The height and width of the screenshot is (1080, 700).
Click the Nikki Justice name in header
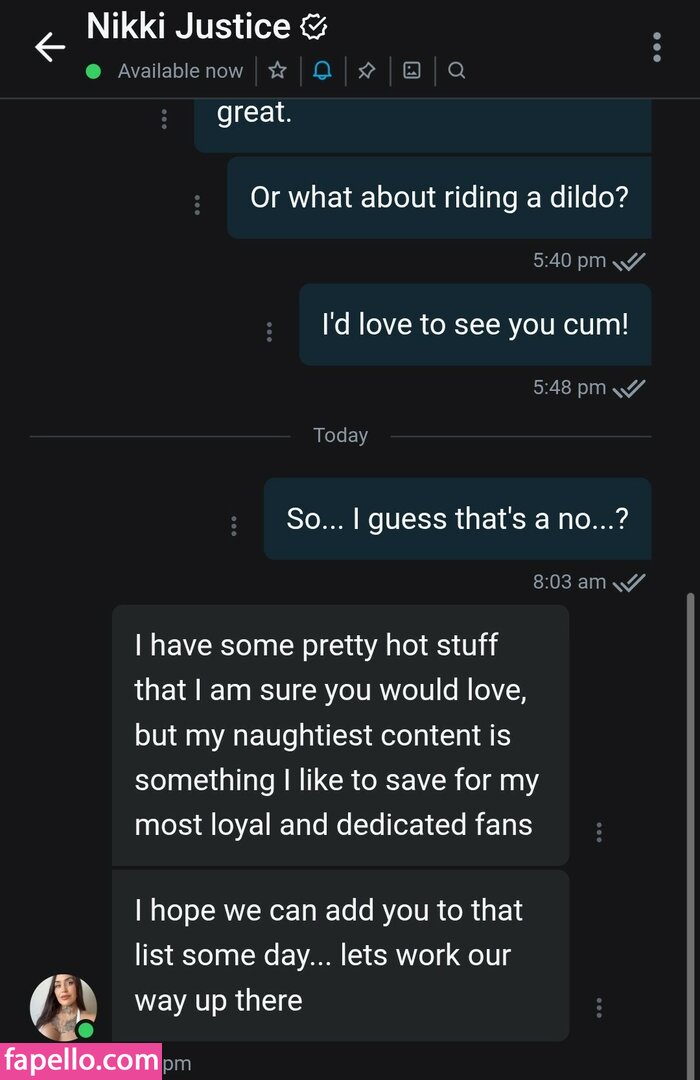click(188, 27)
